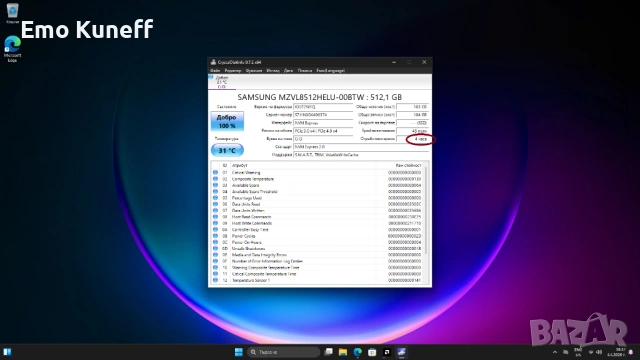Open the Function menu in CrystalDiskInfo

coord(254,71)
